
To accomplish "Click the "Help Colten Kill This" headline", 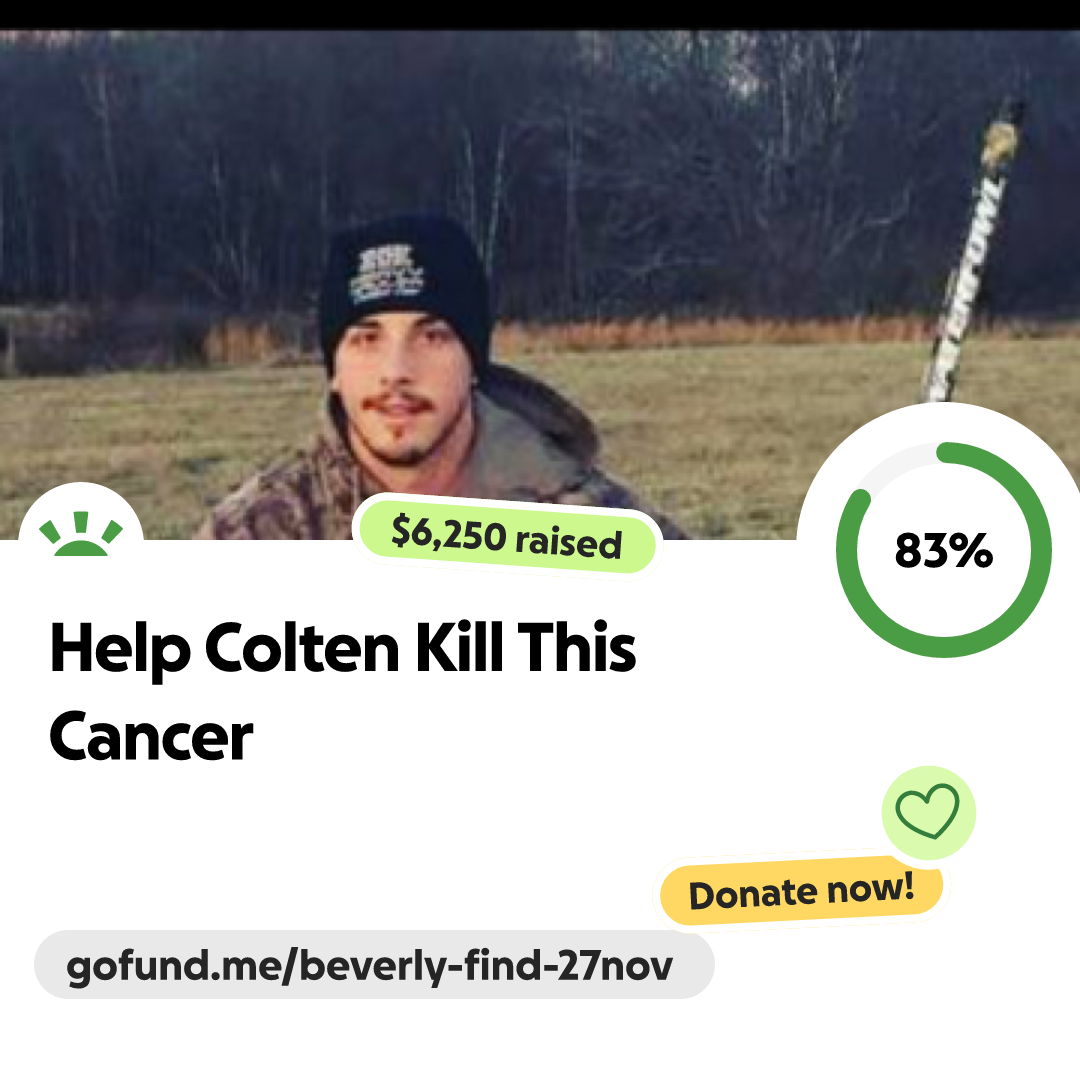I will [x=342, y=647].
